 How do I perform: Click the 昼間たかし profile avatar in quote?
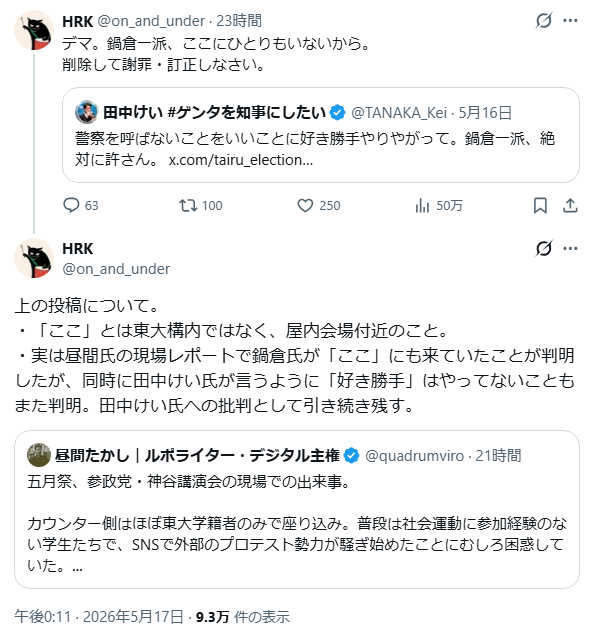click(x=39, y=455)
